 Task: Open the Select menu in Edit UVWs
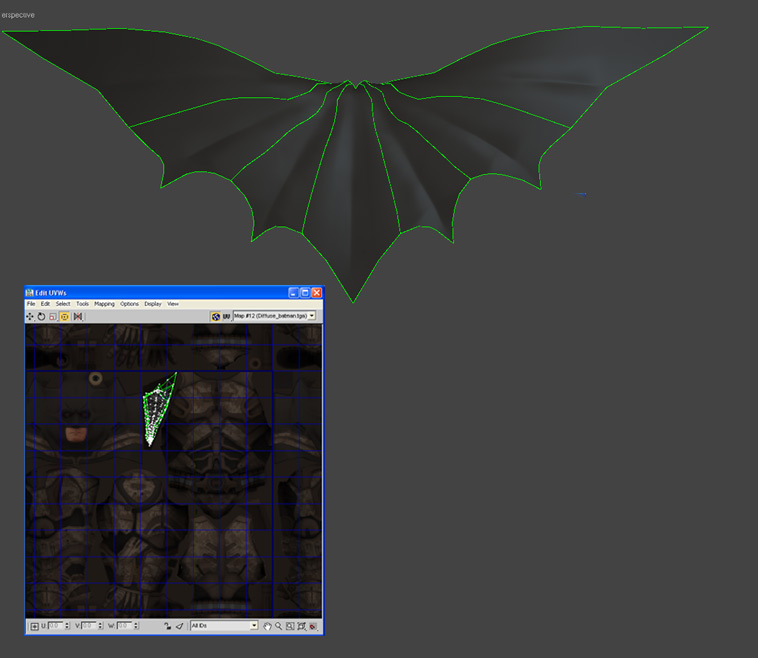[63, 304]
